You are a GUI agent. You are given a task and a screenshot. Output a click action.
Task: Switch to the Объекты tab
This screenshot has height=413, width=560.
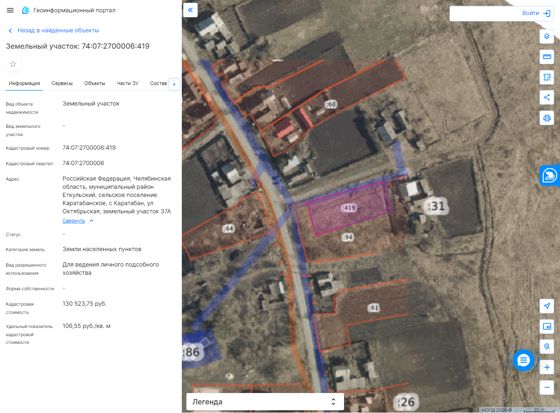[94, 83]
